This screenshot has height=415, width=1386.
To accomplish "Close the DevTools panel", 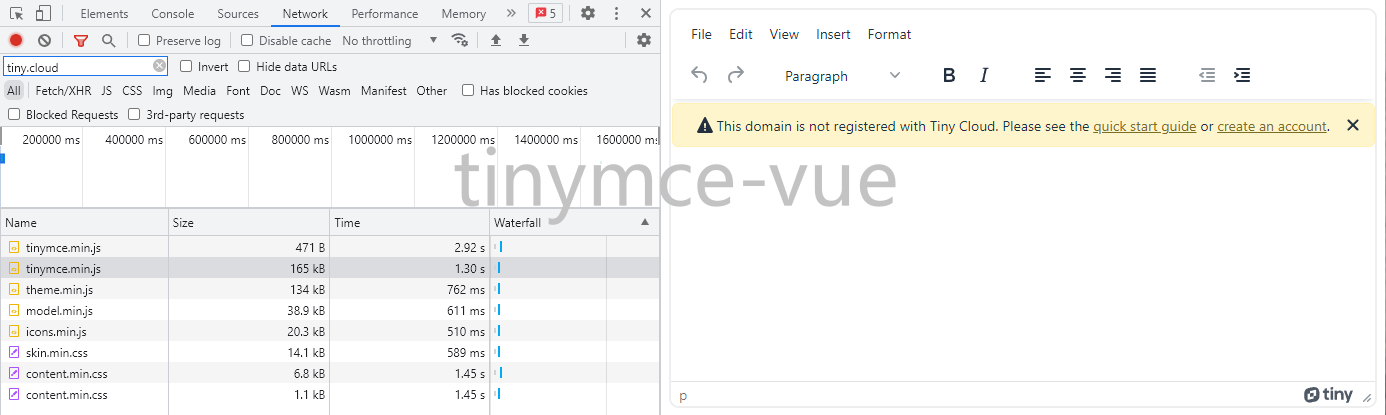I will [646, 13].
